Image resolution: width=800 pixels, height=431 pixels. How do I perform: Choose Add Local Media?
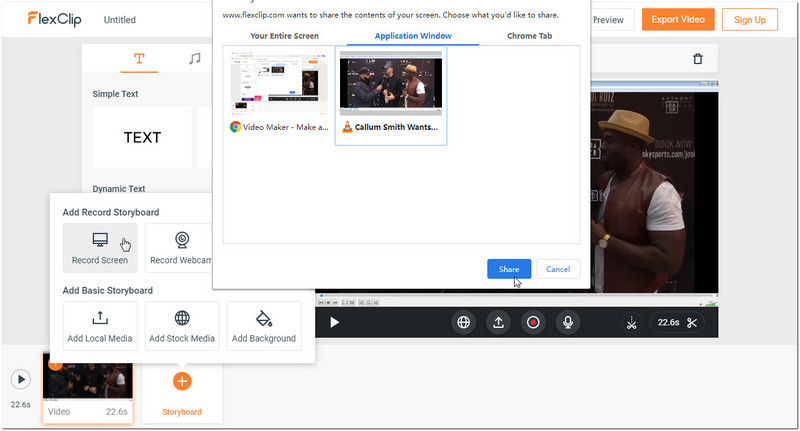(100, 326)
